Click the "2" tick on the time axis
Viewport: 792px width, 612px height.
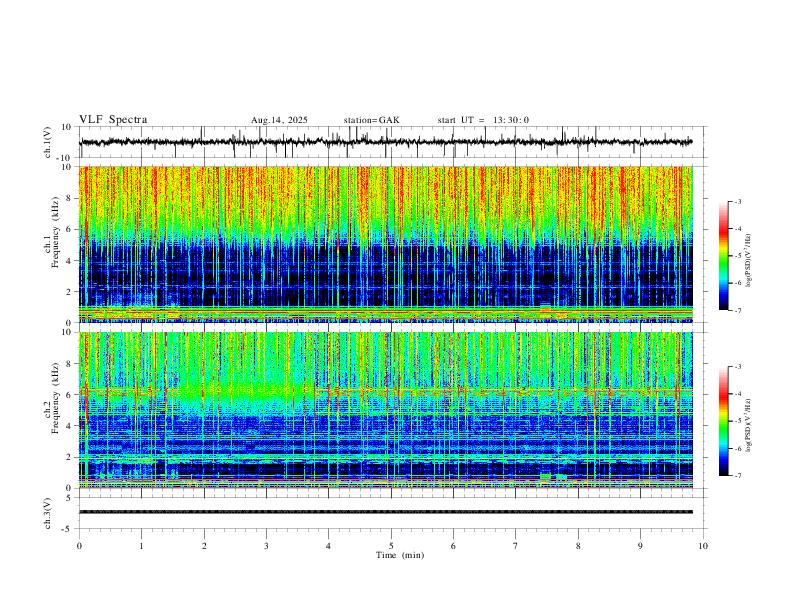(204, 546)
